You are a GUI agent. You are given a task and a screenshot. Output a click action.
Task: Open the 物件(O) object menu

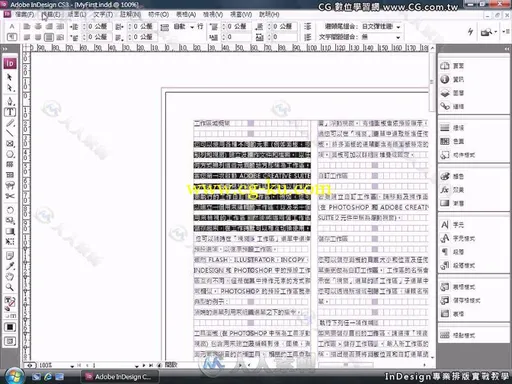pyautogui.click(x=158, y=14)
